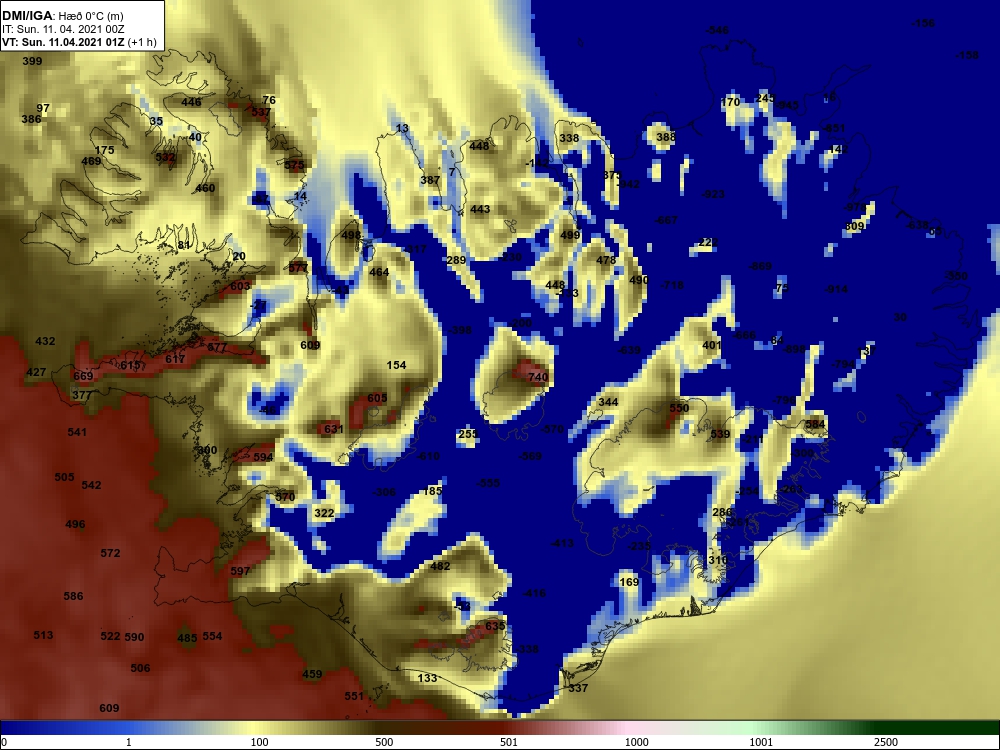Click the map value '499'

(570, 235)
